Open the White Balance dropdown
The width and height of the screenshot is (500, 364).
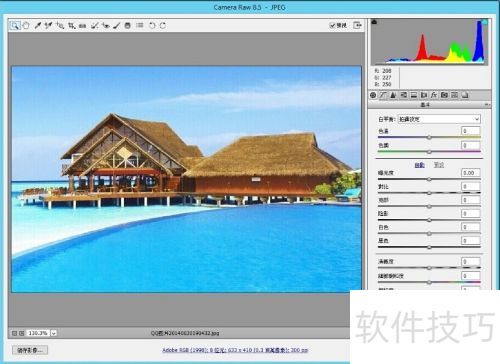[x=439, y=119]
